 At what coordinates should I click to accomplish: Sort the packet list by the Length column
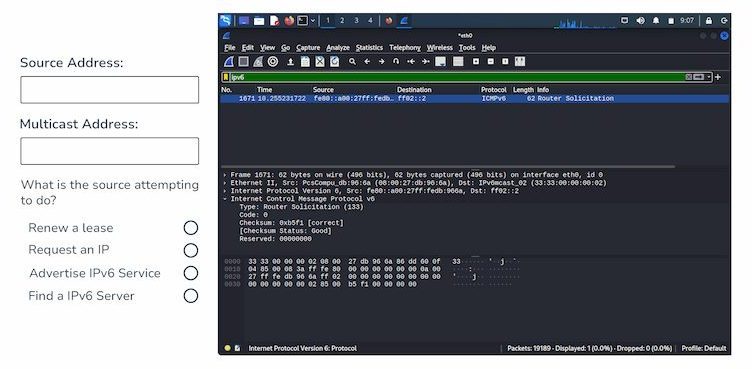click(523, 90)
